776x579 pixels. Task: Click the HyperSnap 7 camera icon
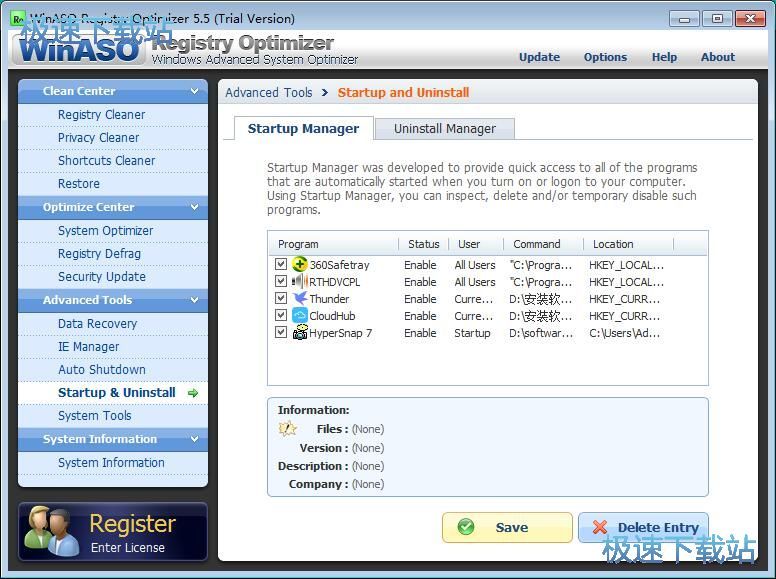click(299, 333)
